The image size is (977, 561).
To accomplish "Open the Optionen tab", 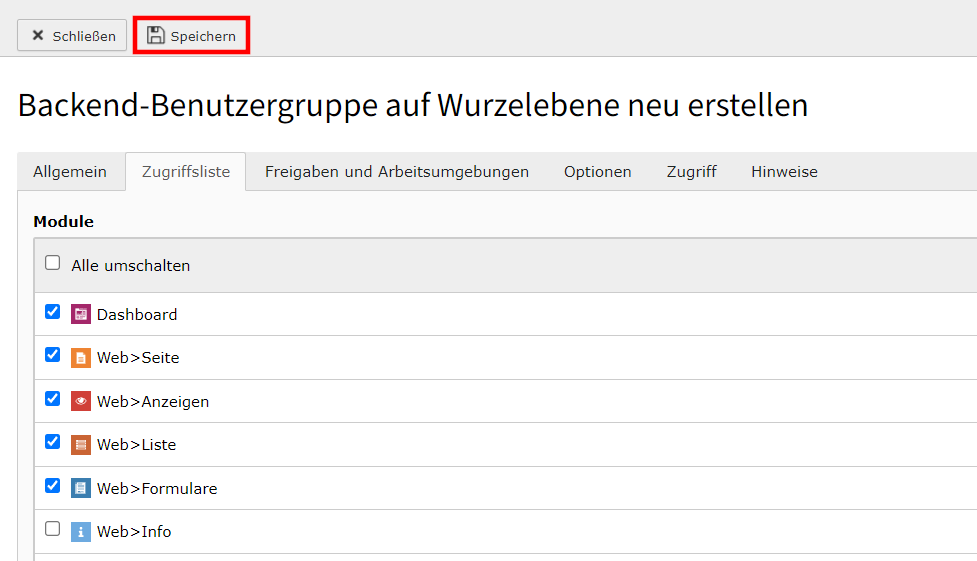I will point(598,171).
